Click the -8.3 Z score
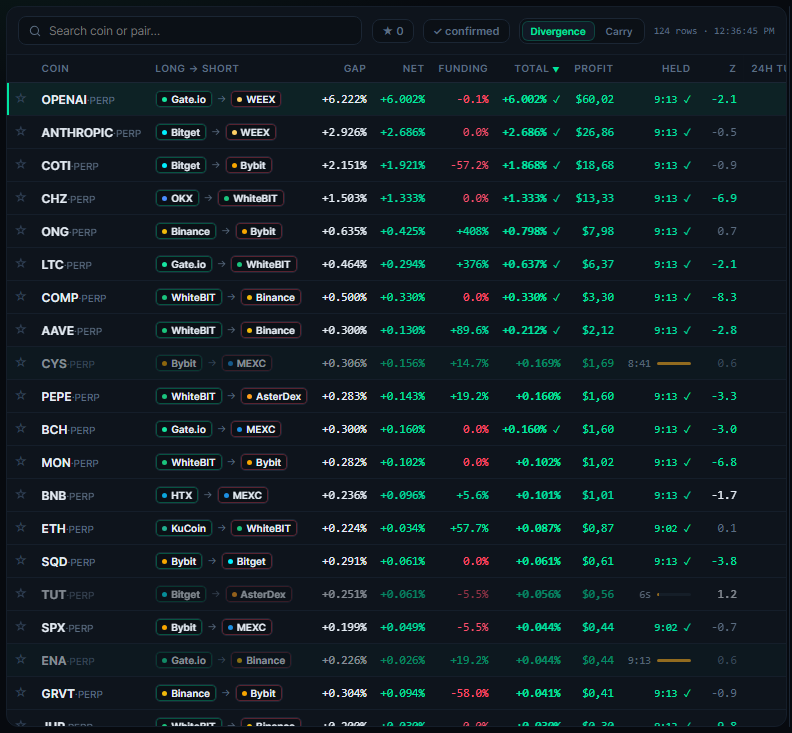 tap(724, 298)
